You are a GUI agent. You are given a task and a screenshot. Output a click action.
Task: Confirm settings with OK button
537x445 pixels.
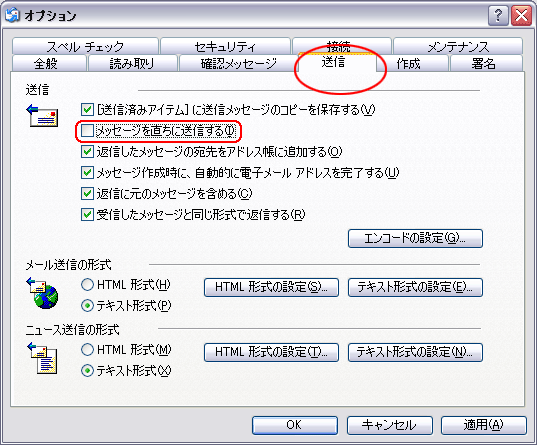point(295,425)
